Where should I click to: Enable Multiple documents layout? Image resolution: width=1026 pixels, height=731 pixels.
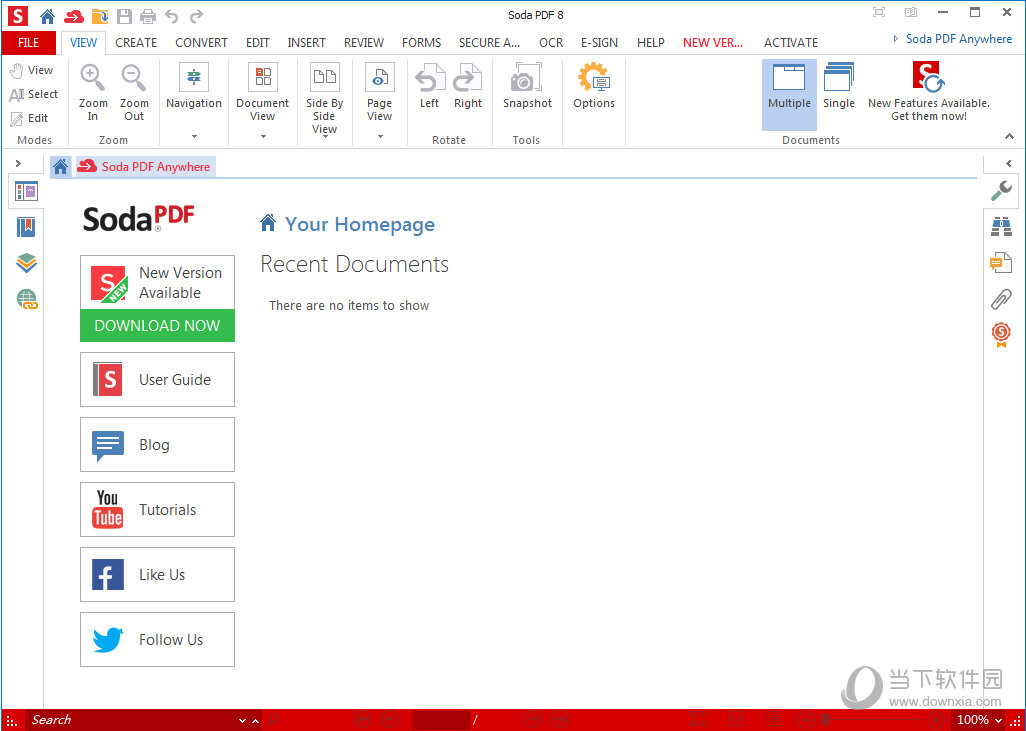coord(789,94)
